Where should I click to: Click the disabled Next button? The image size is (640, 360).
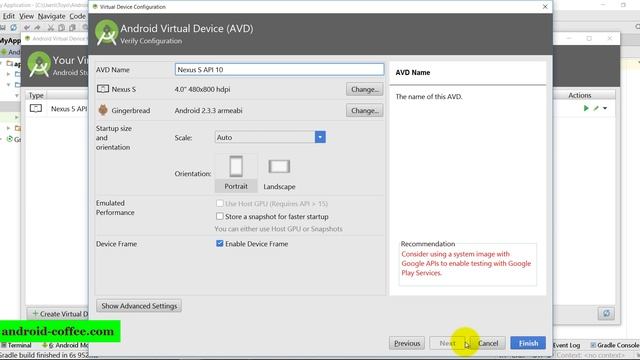point(447,343)
